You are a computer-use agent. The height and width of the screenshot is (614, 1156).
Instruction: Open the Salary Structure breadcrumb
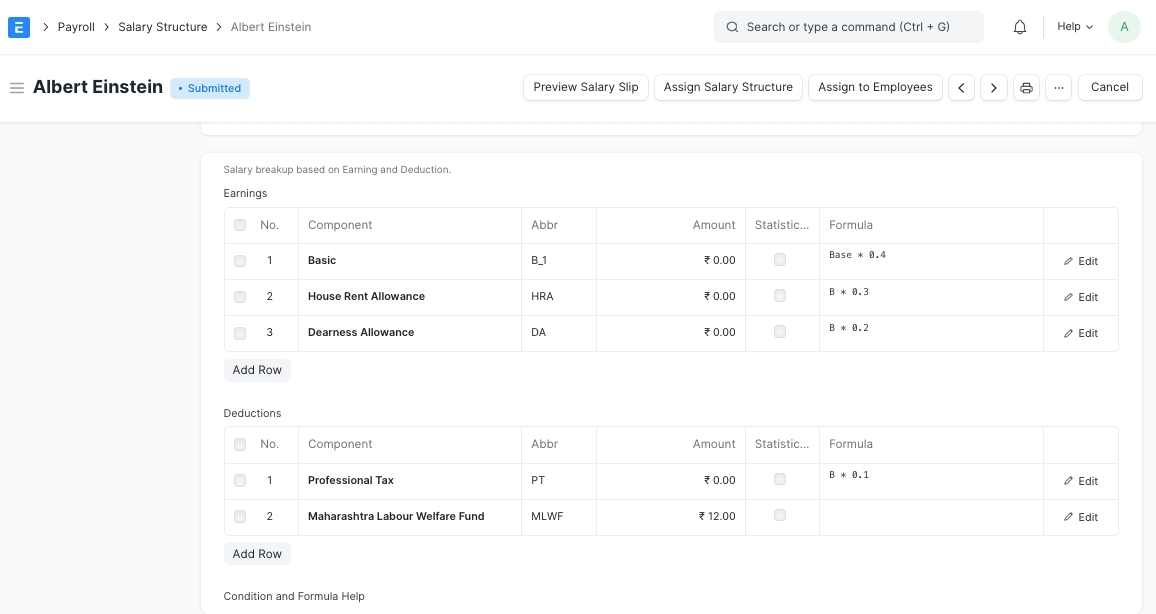point(163,27)
